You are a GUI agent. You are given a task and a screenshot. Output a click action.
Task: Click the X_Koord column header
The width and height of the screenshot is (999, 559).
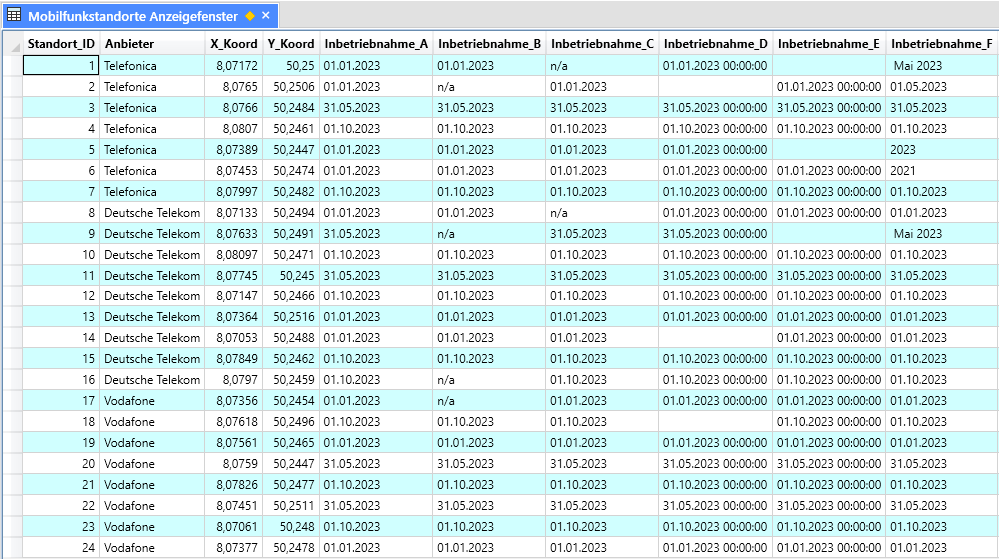(x=234, y=44)
